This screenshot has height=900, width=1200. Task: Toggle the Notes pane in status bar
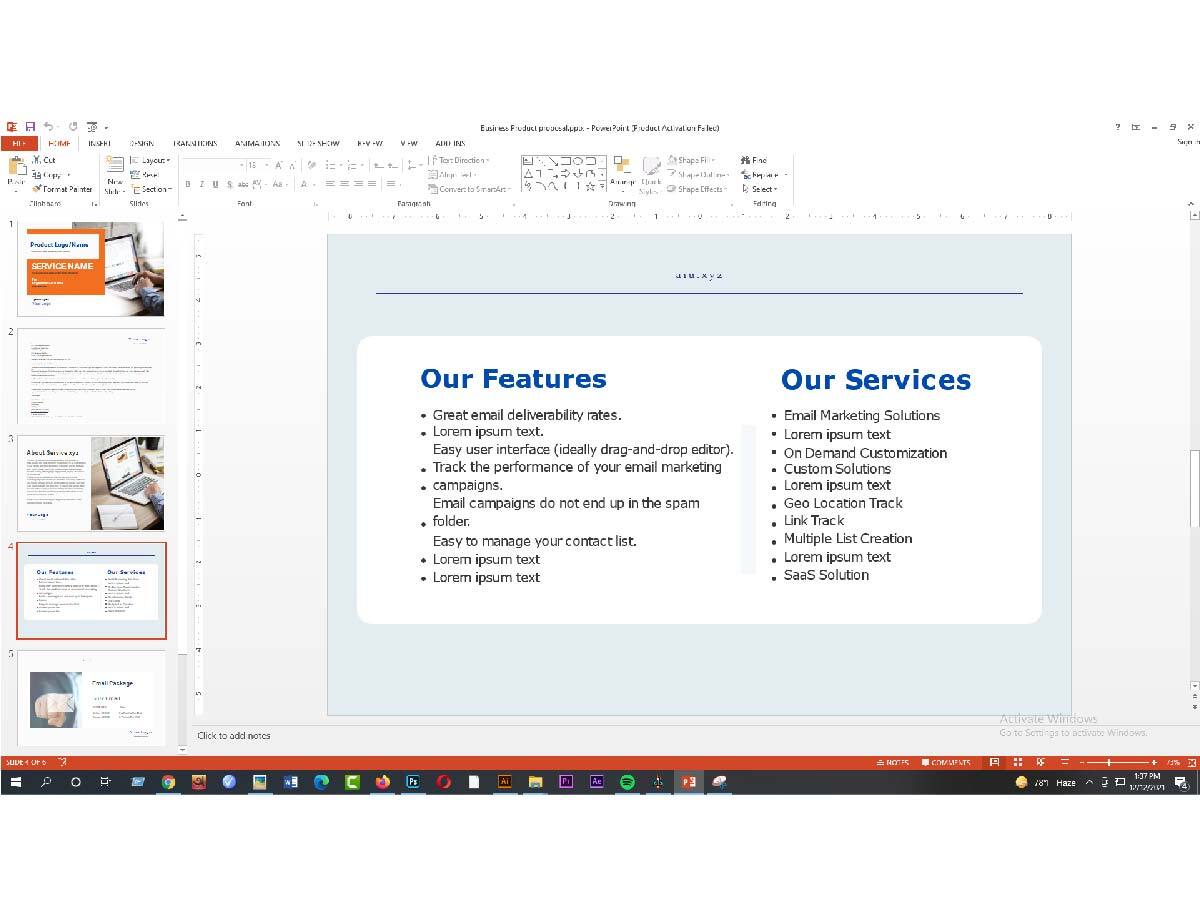pyautogui.click(x=891, y=762)
